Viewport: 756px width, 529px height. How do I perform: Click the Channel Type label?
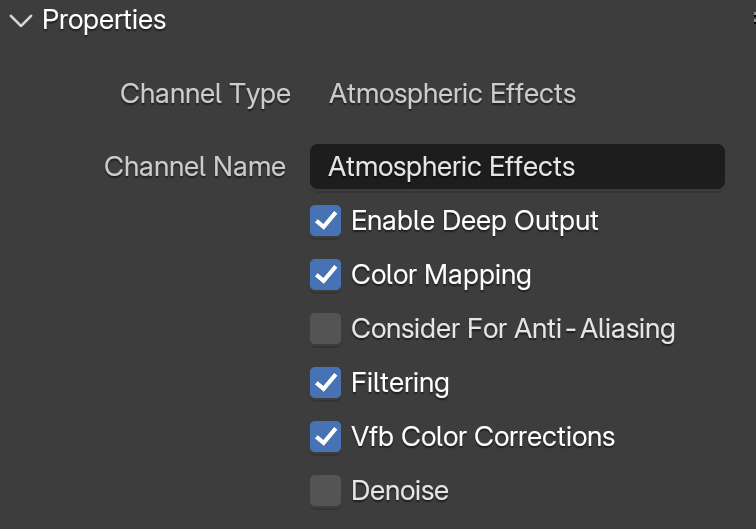point(205,94)
